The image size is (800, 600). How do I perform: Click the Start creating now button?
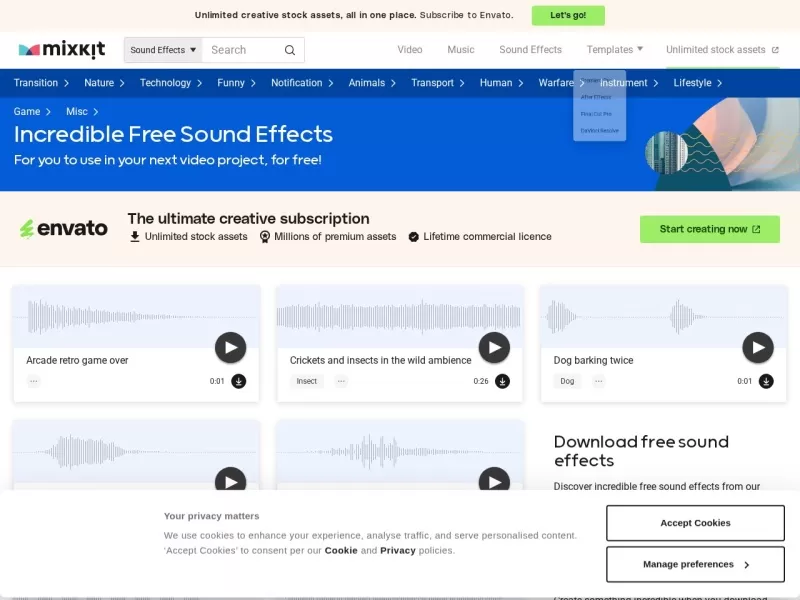click(709, 229)
